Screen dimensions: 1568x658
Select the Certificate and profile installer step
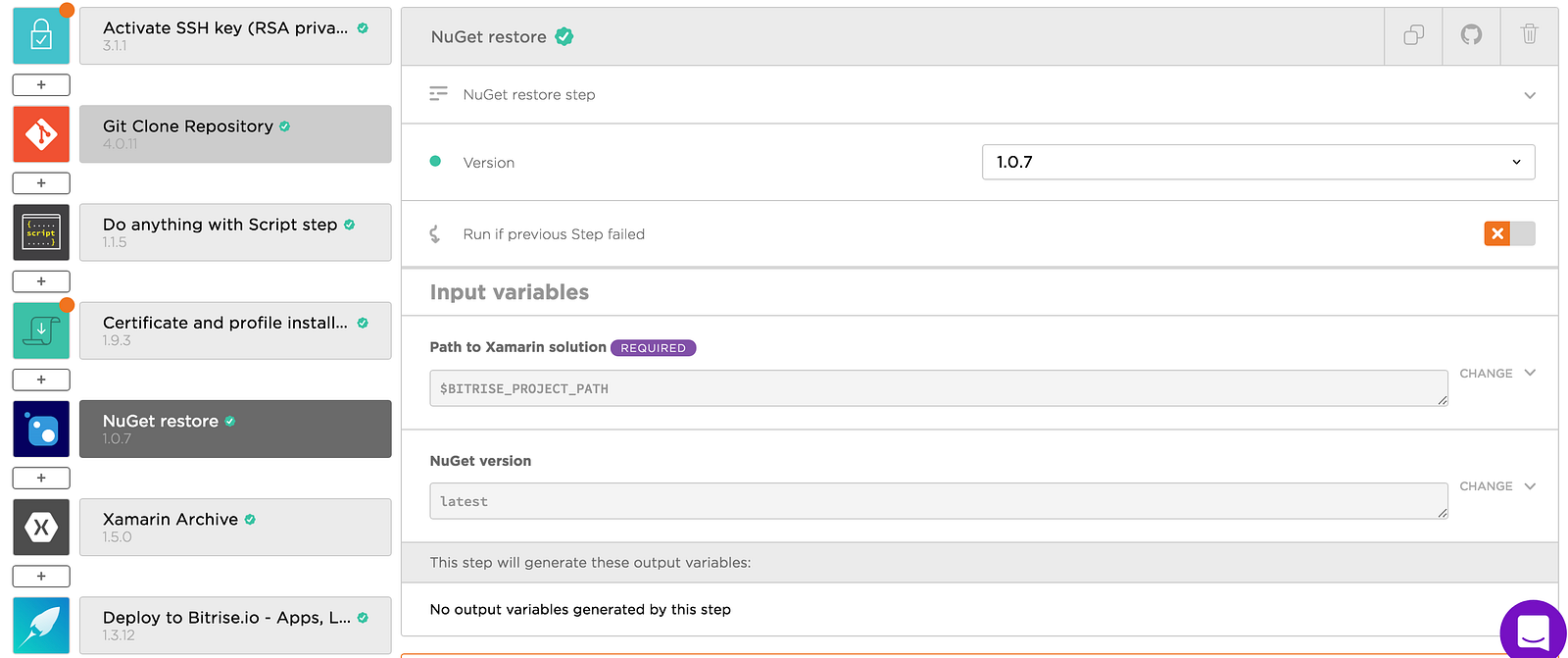(235, 330)
